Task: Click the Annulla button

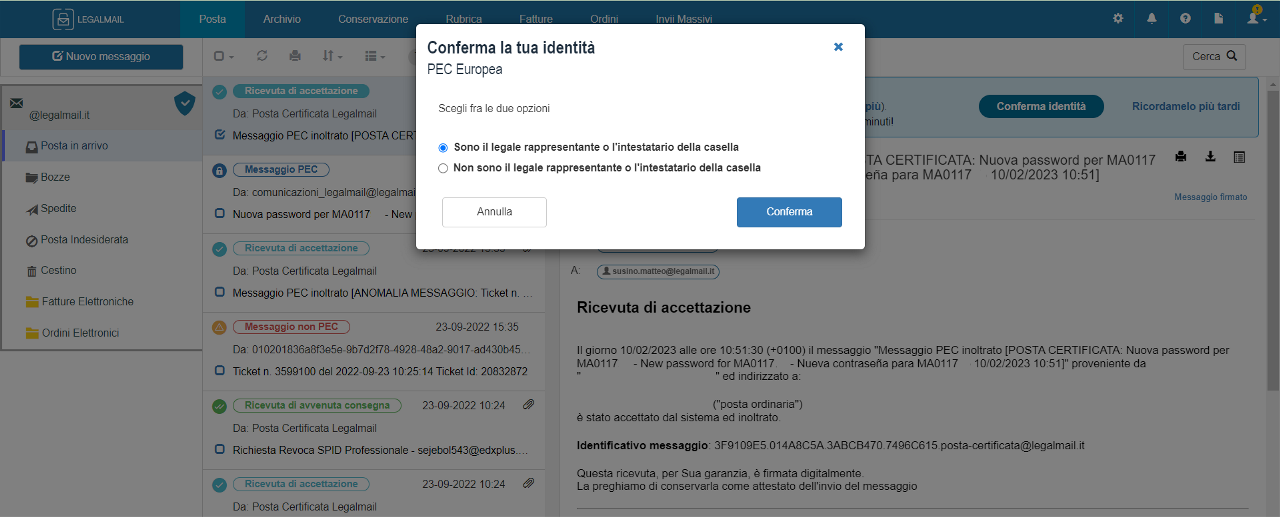Action: (x=494, y=212)
